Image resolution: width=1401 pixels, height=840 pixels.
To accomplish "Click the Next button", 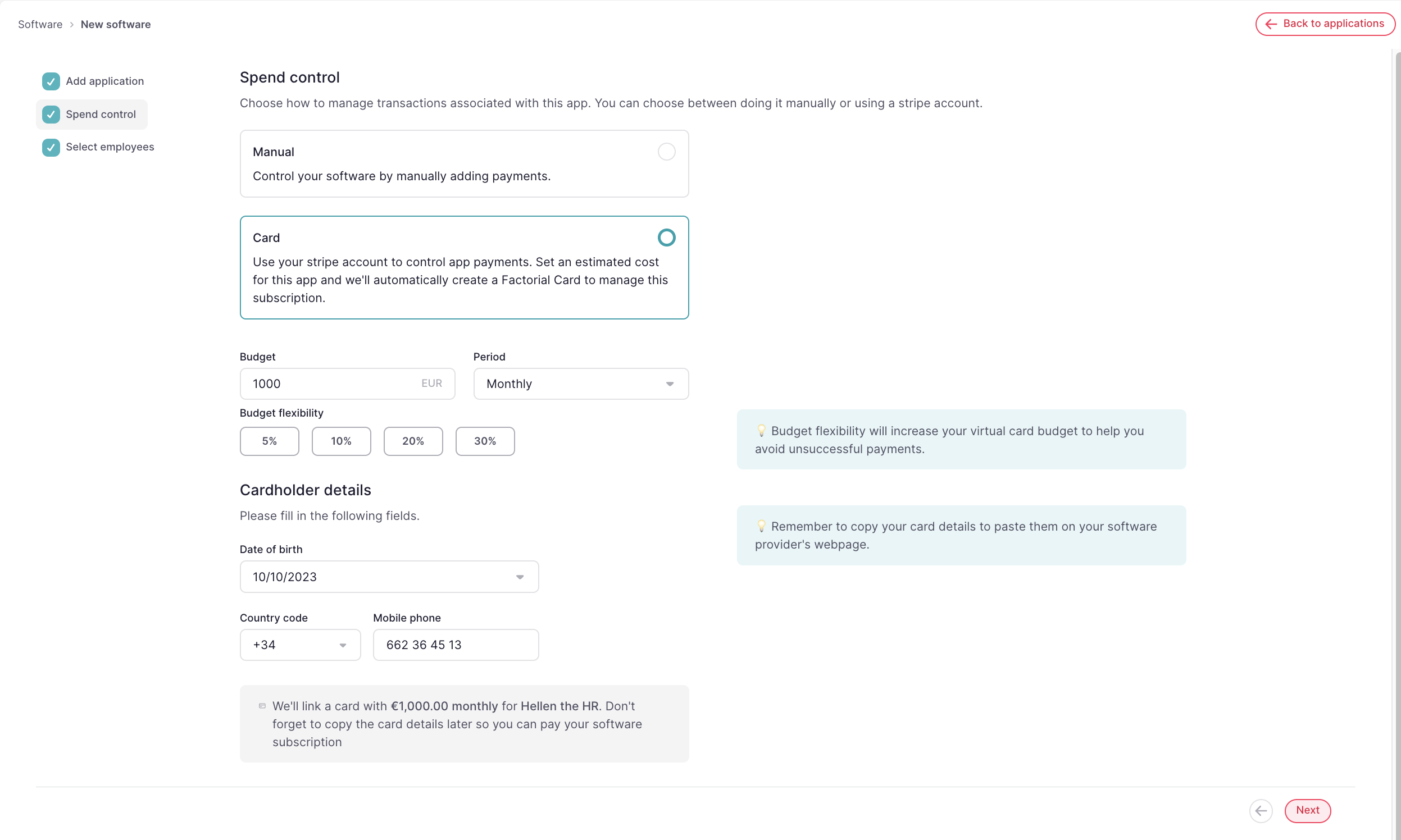I will 1307,810.
